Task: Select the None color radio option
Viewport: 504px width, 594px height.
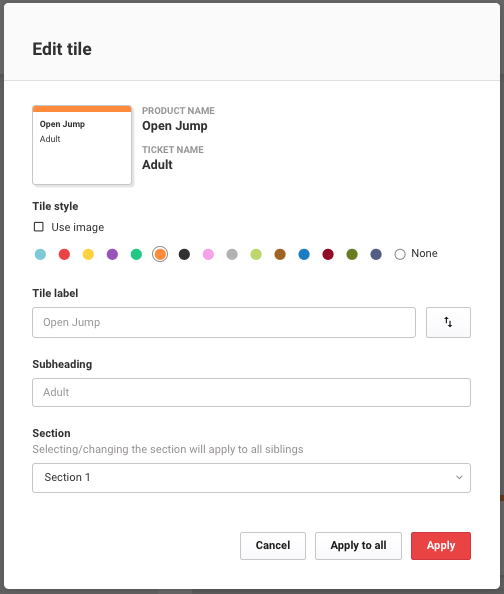Action: [x=400, y=254]
